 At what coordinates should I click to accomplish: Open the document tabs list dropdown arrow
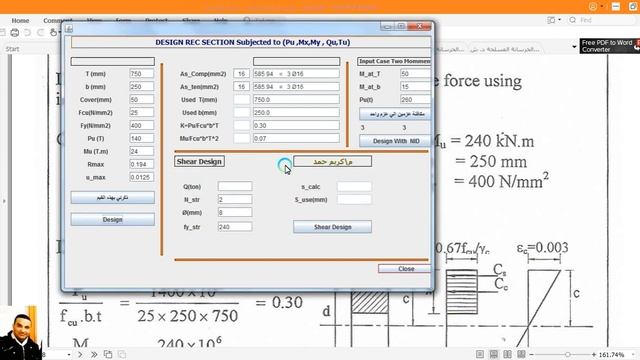[x=574, y=47]
